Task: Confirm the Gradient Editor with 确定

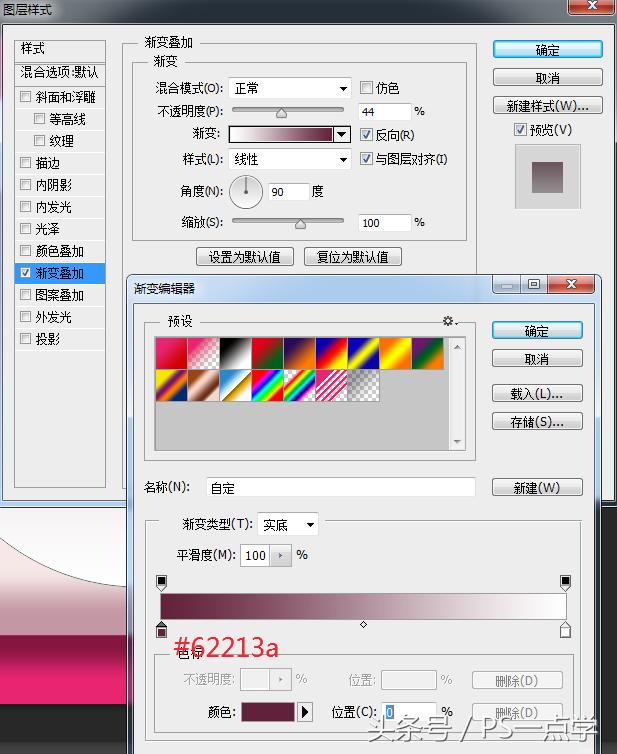Action: (537, 331)
